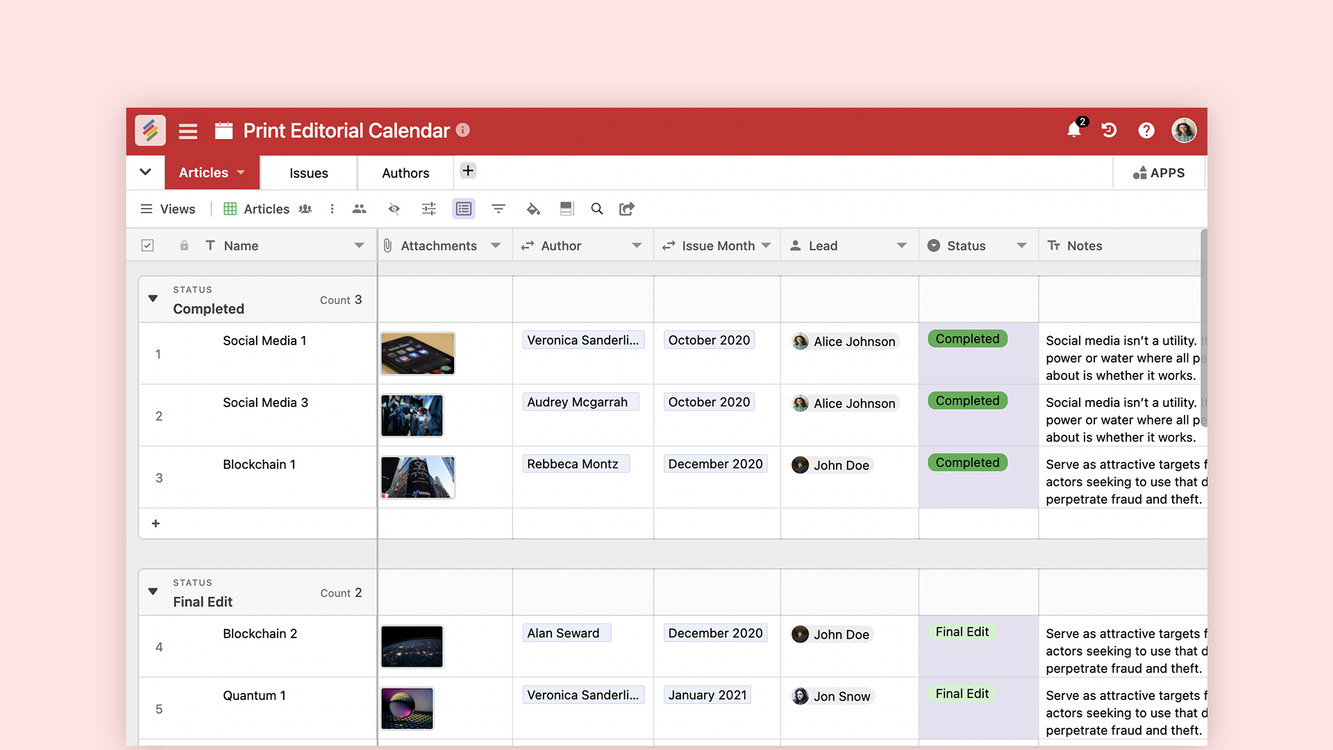Collapse the Final Edit status group
1333x750 pixels.
coord(153,592)
